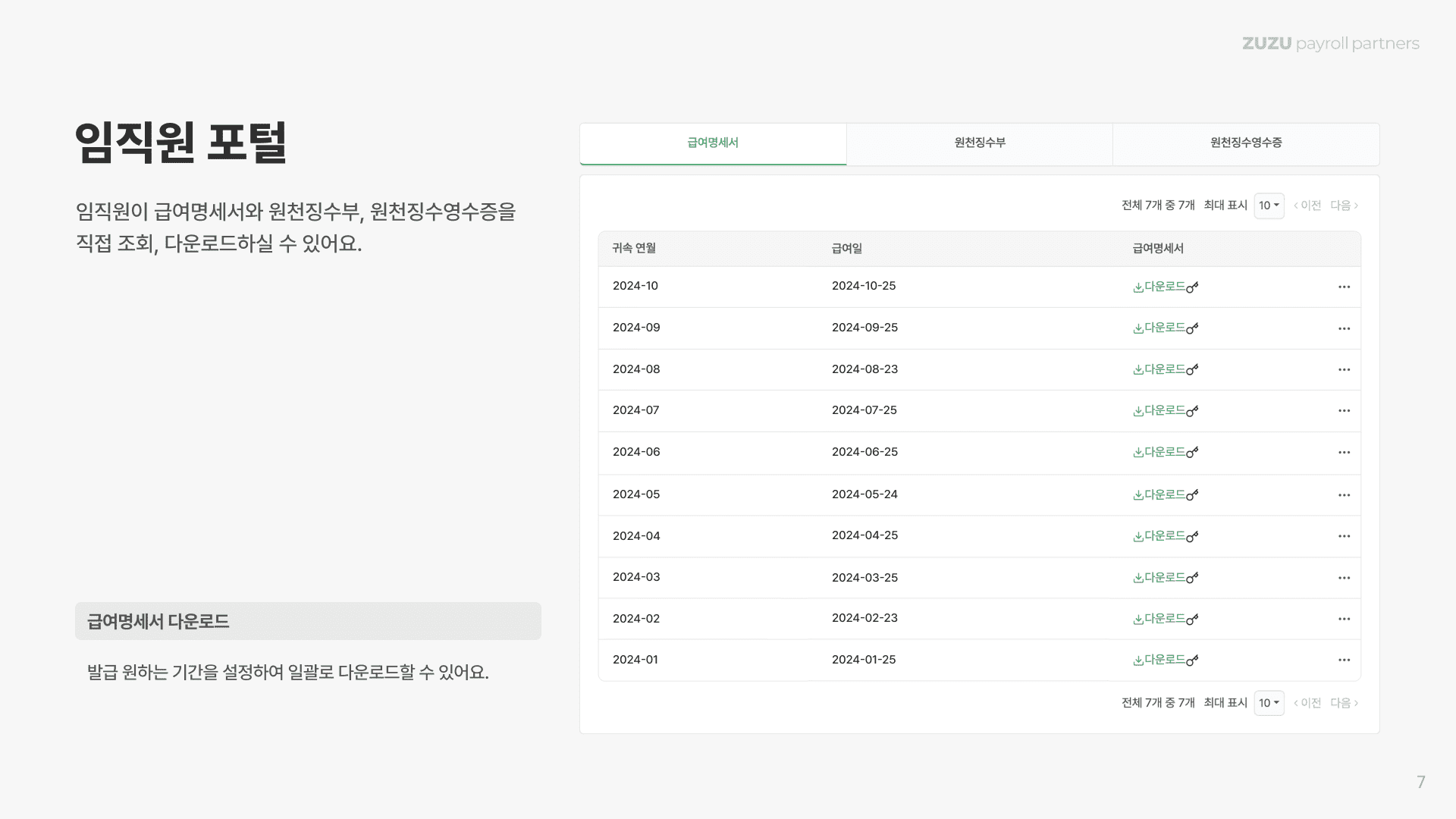Viewport: 1456px width, 819px height.
Task: Click the download icon for 2024-10 payslip
Action: click(1137, 287)
